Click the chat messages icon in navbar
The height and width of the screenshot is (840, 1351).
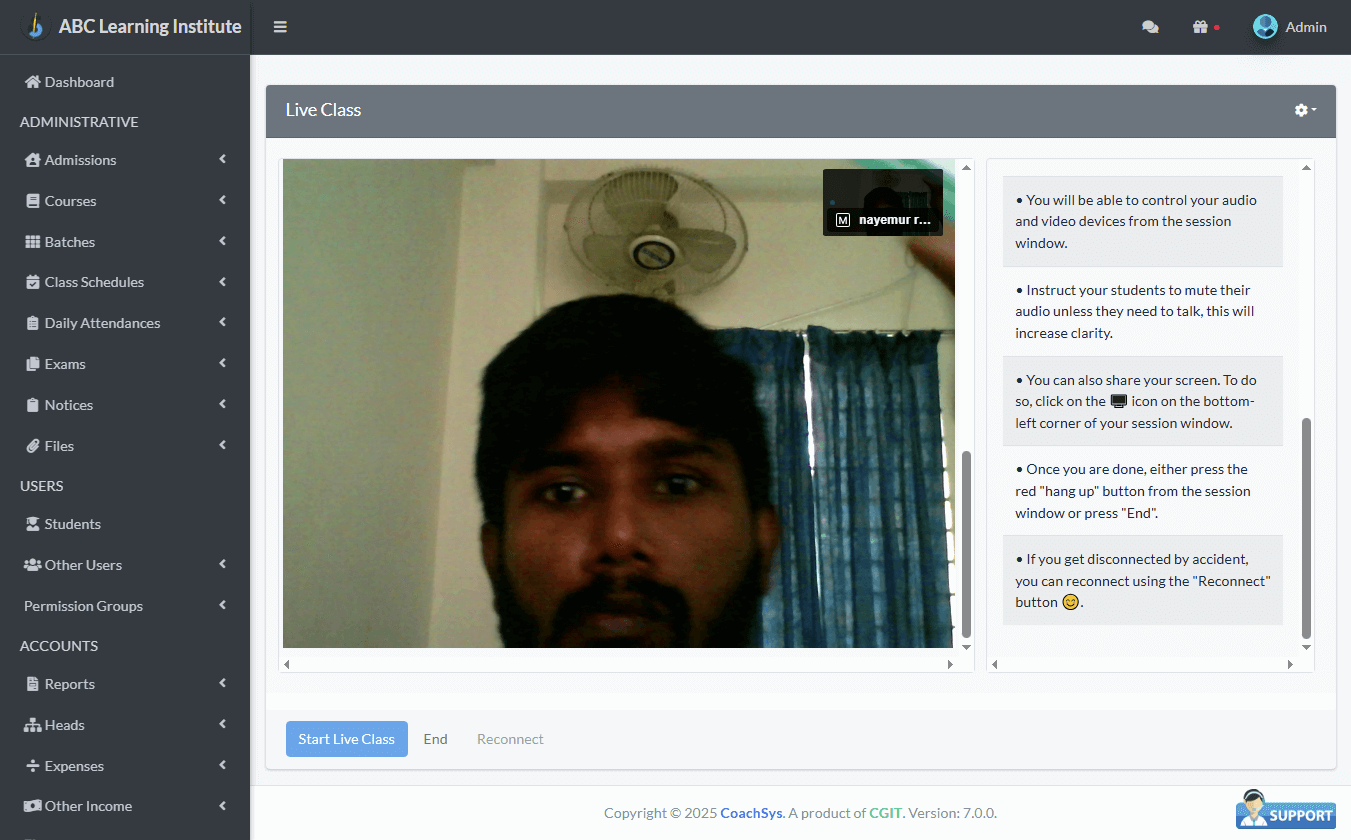(x=1150, y=27)
